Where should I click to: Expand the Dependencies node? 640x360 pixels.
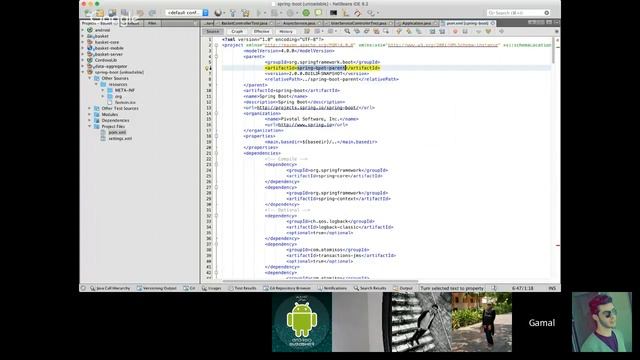(90, 120)
